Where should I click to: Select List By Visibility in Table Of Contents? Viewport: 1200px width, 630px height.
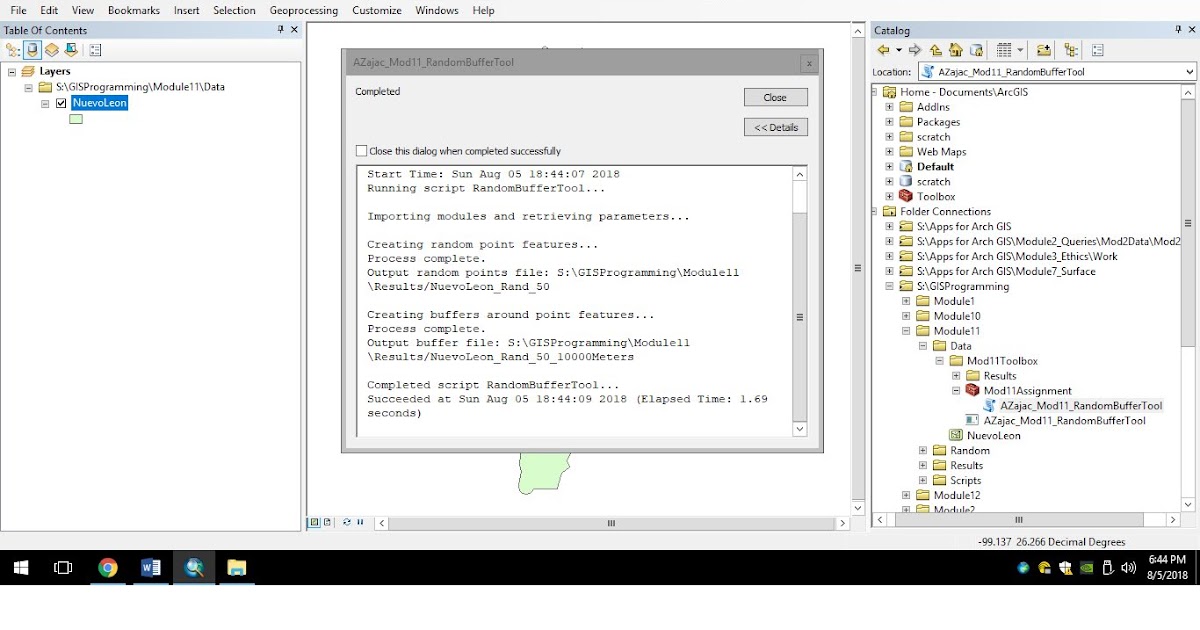coord(52,50)
